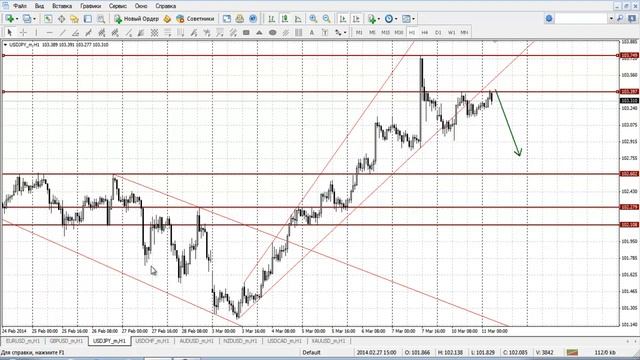Viewport: 640px width, 360px height.
Task: Toggle the Auto Scroll chart icon
Action: tap(343, 19)
